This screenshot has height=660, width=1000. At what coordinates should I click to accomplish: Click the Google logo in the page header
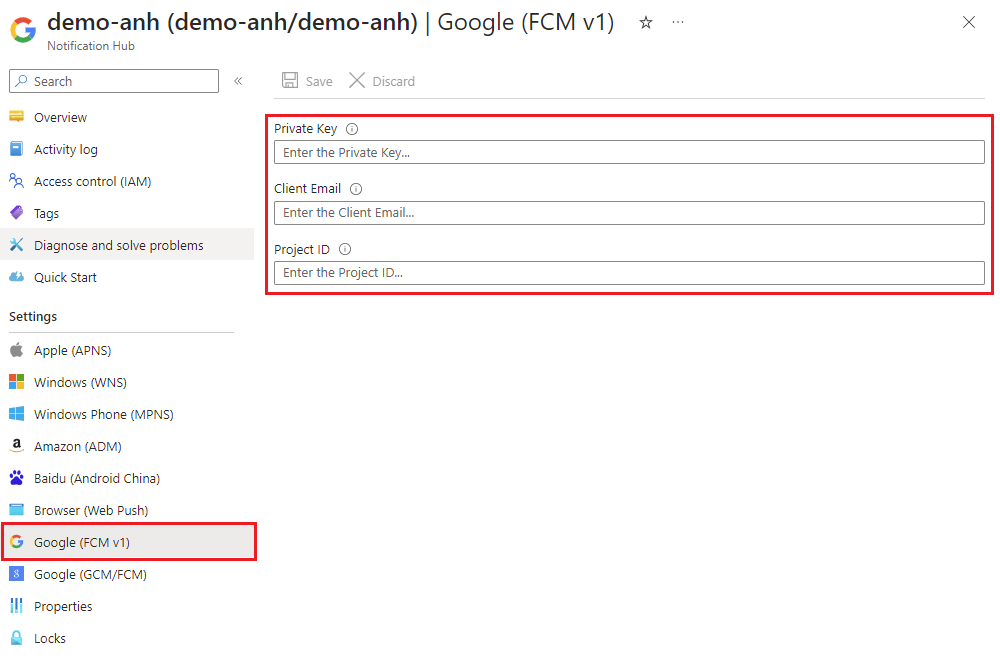(x=23, y=29)
